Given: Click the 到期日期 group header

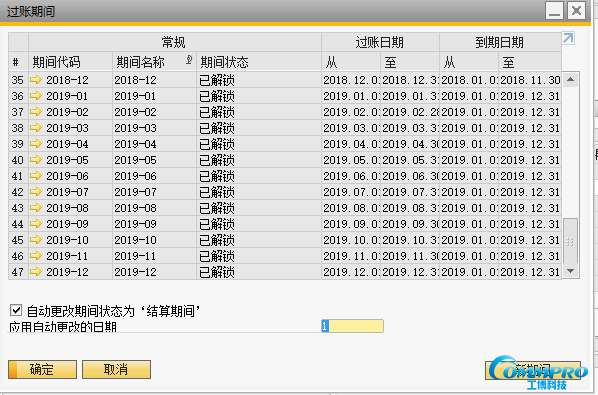Looking at the screenshot, I should tap(500, 42).
